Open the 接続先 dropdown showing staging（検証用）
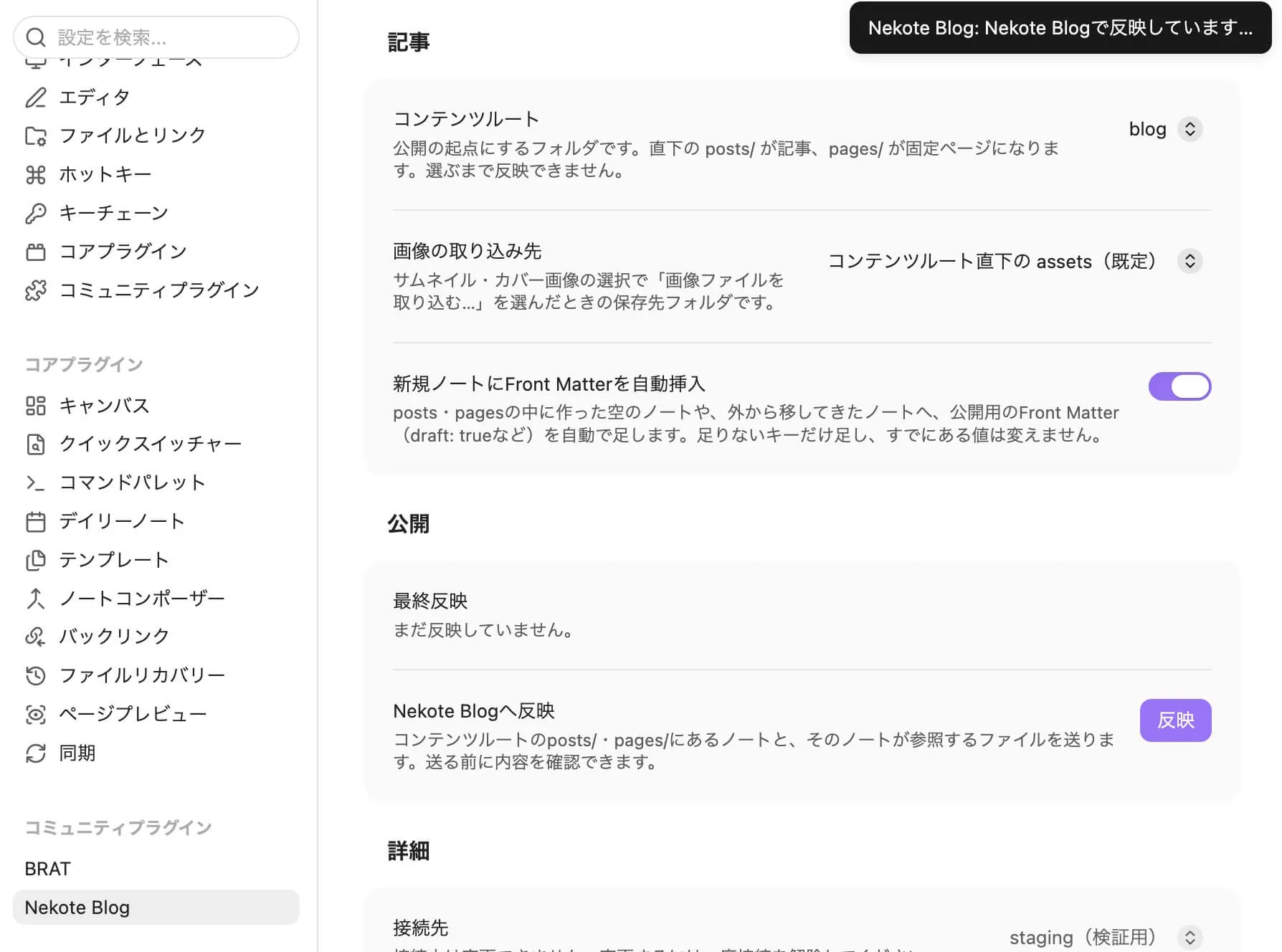The image size is (1282, 952). (1106, 937)
